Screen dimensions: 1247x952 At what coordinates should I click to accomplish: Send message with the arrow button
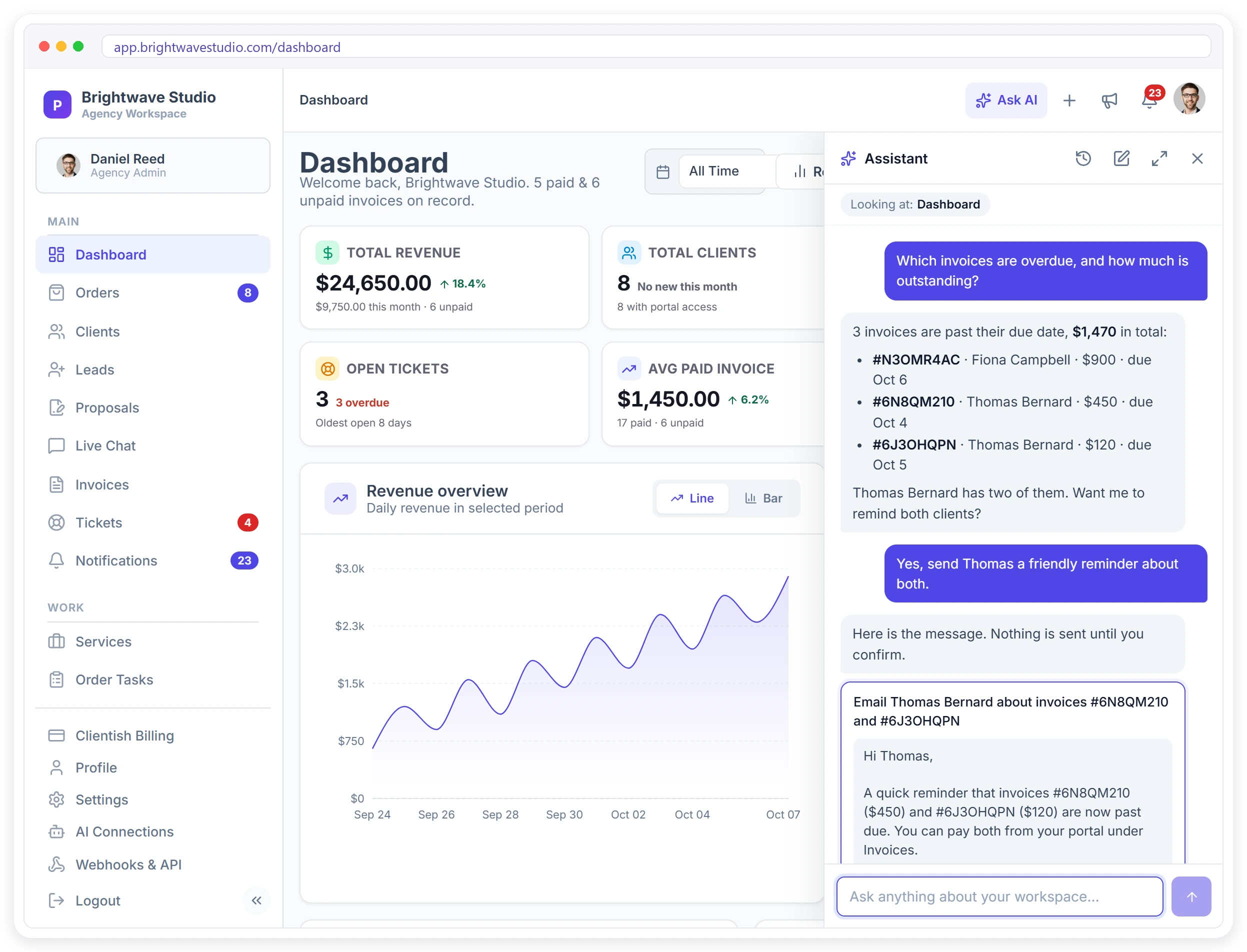[1191, 896]
